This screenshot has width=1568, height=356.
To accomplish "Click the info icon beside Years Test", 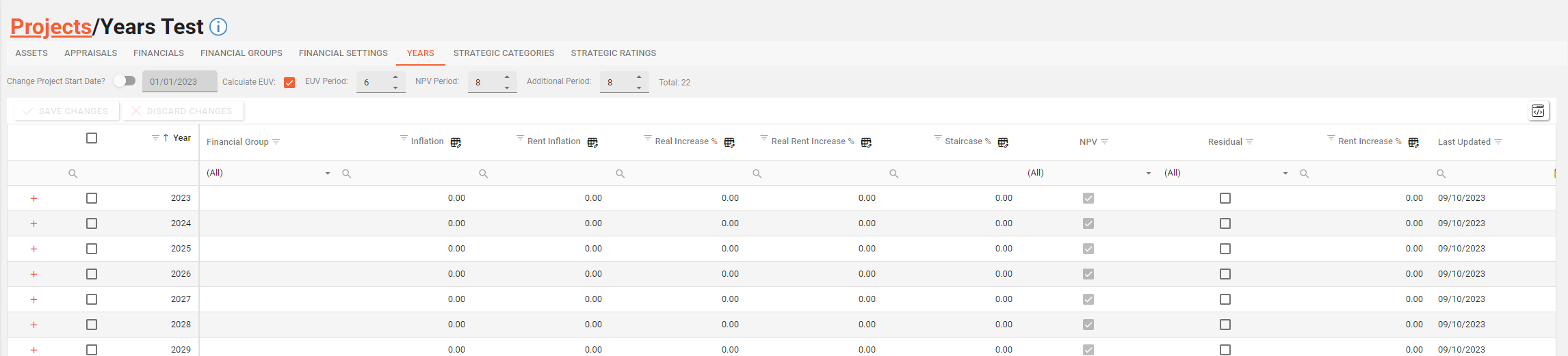I will (x=218, y=27).
